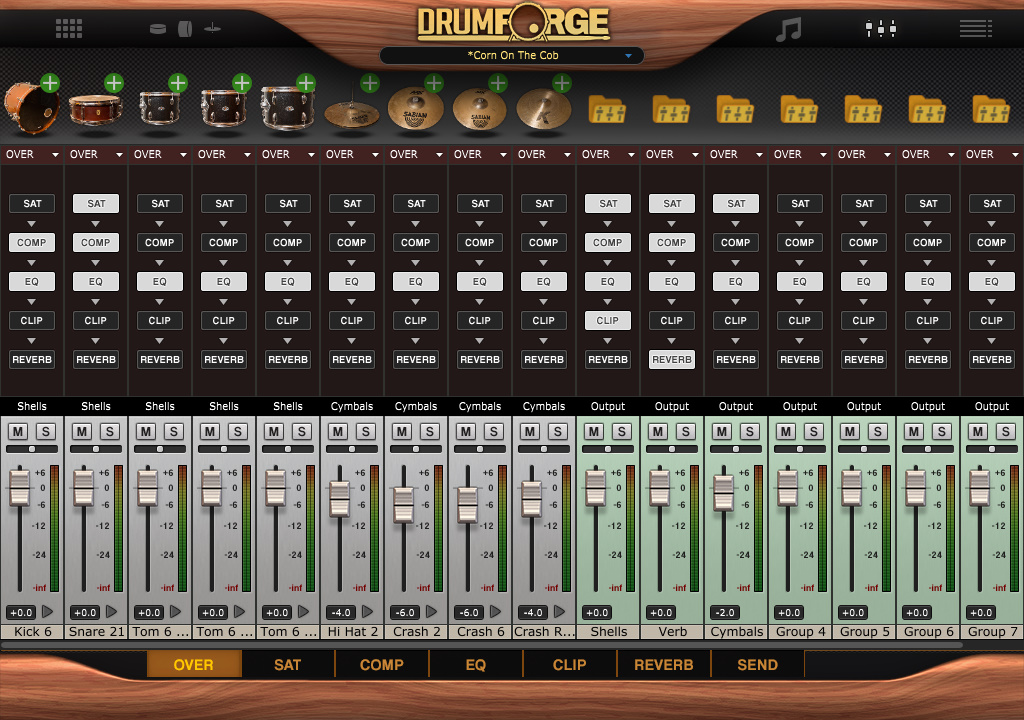
Task: Switch to the EQ bottom tab
Action: click(x=476, y=664)
